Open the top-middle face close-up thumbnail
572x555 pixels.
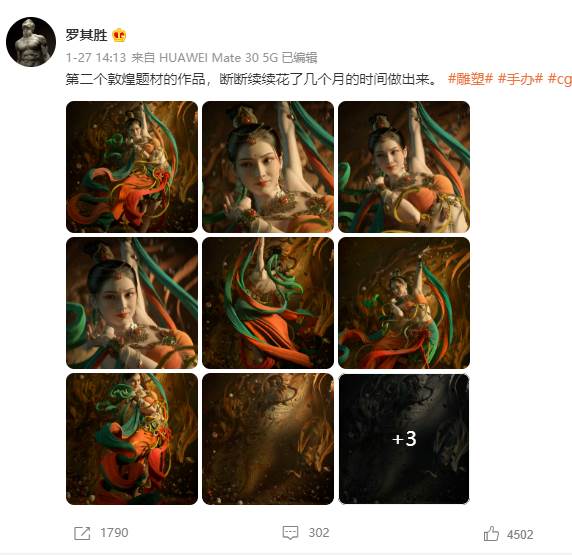coord(268,167)
